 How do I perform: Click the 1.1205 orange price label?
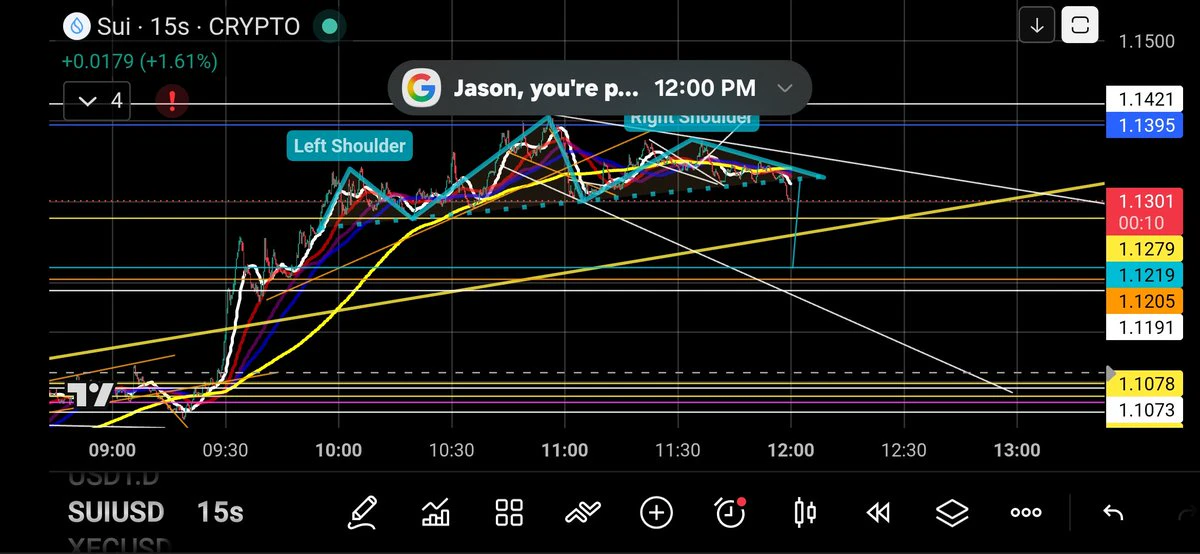point(1146,302)
